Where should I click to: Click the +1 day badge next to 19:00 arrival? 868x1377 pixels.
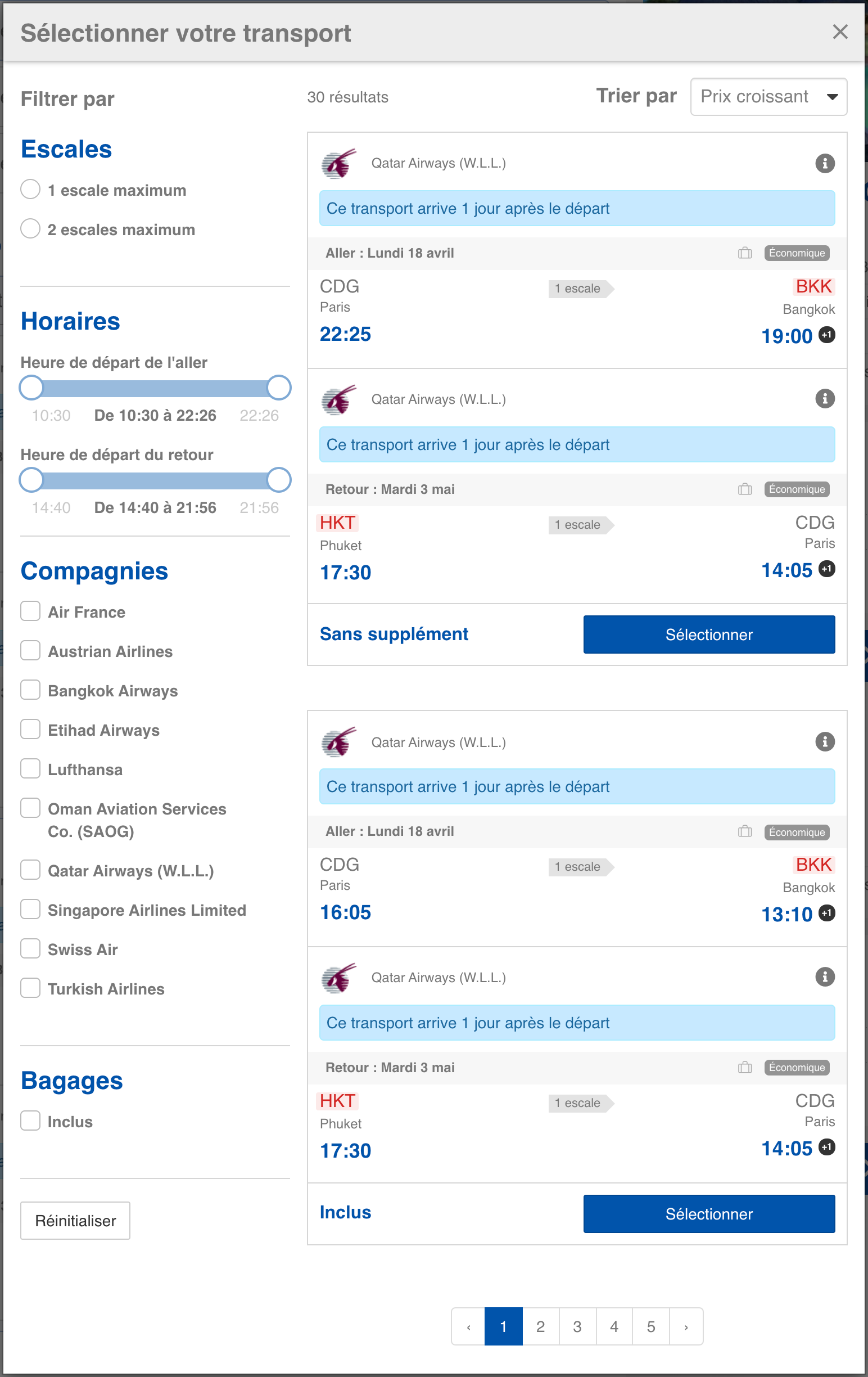tap(826, 335)
